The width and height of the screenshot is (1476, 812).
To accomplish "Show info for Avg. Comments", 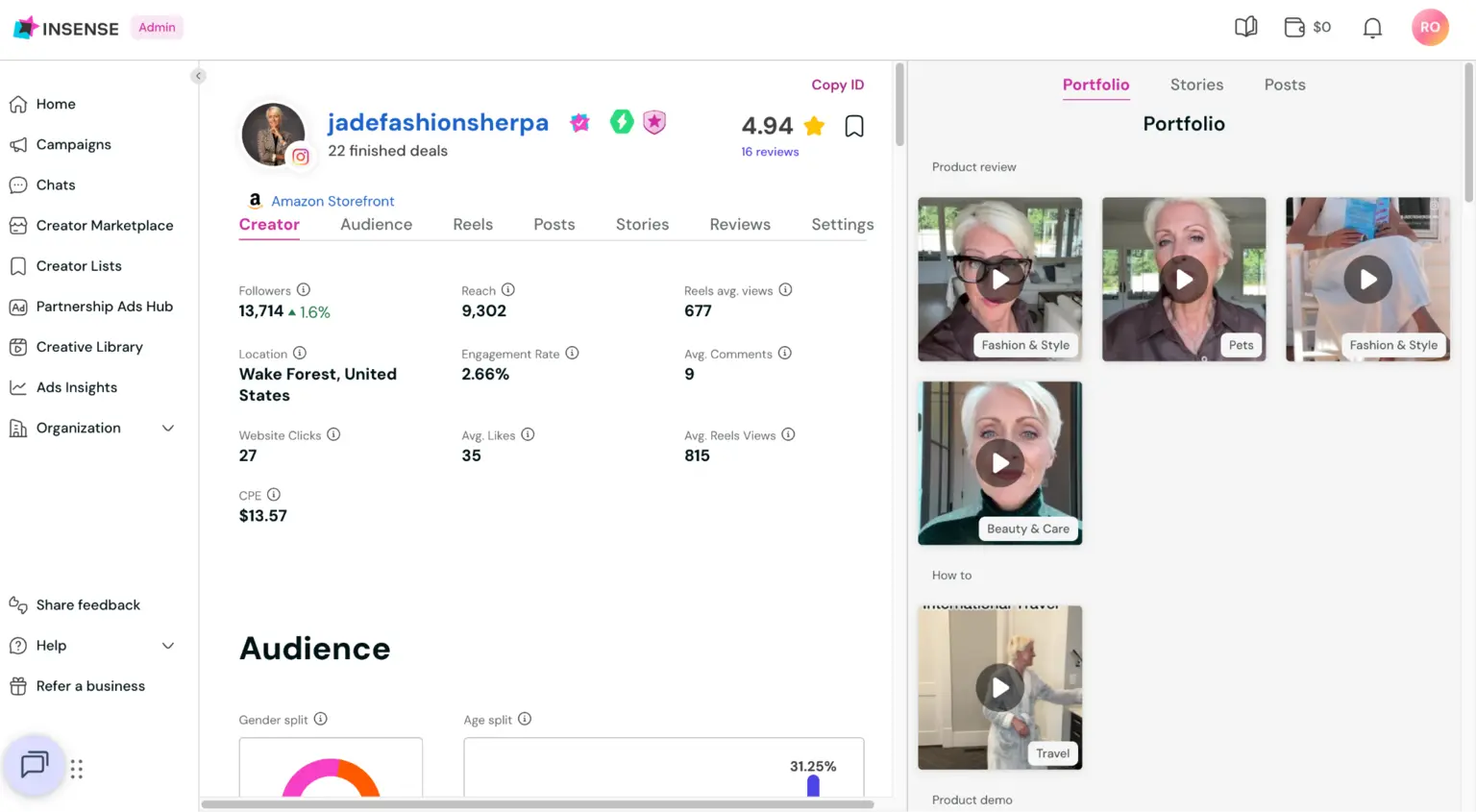I will (x=784, y=353).
